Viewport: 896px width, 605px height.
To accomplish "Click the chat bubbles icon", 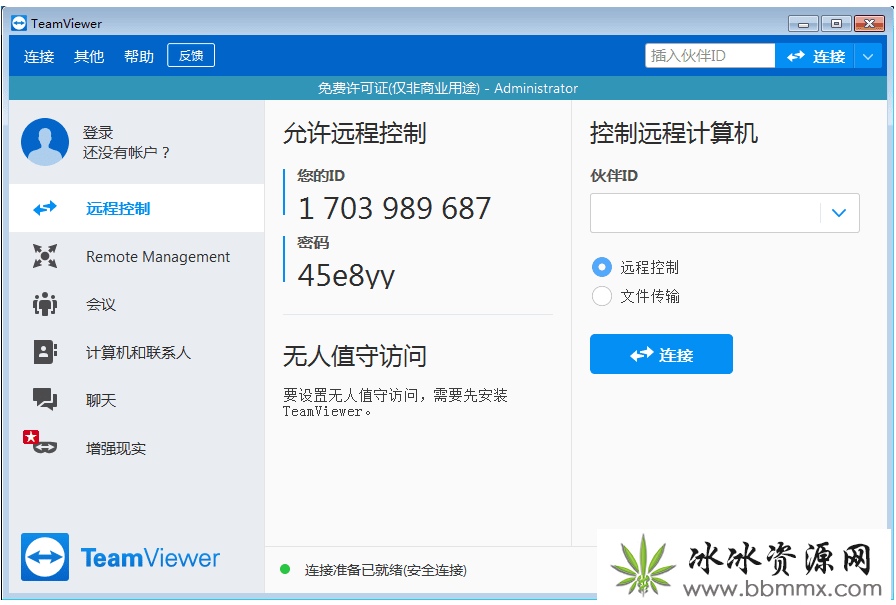I will [x=45, y=399].
